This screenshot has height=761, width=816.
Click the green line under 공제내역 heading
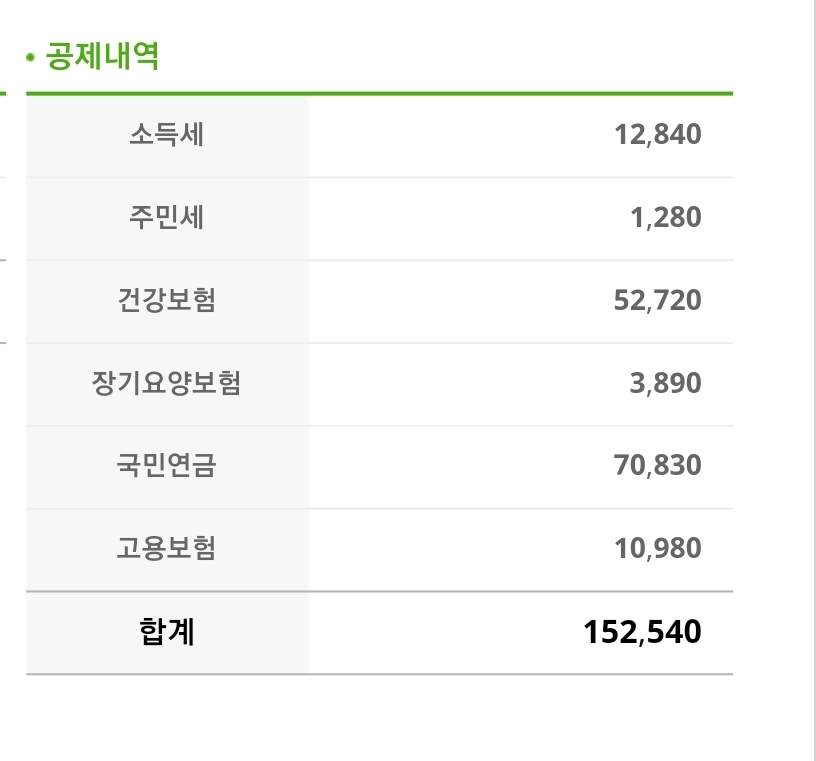(x=379, y=94)
